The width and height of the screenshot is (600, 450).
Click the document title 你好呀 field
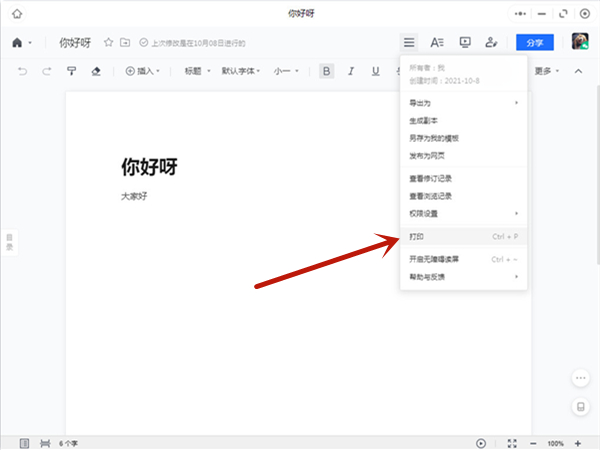pyautogui.click(x=75, y=43)
